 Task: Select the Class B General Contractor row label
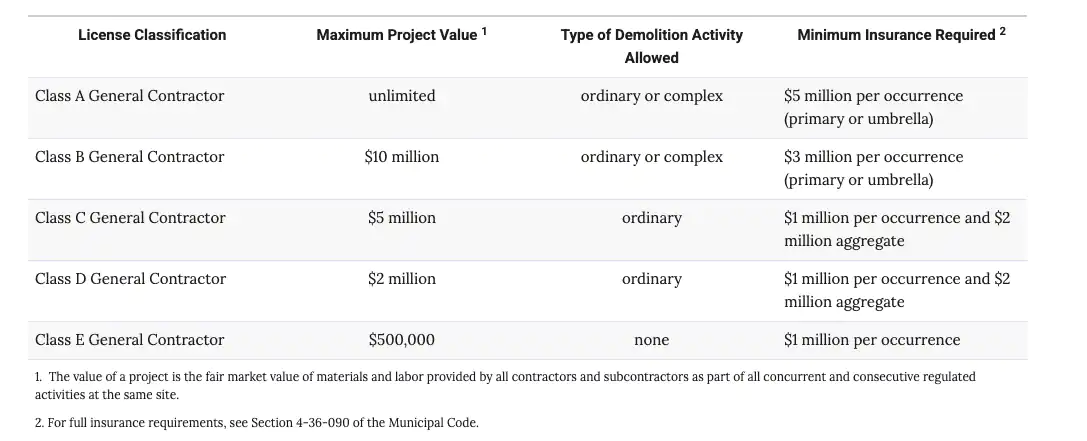130,157
